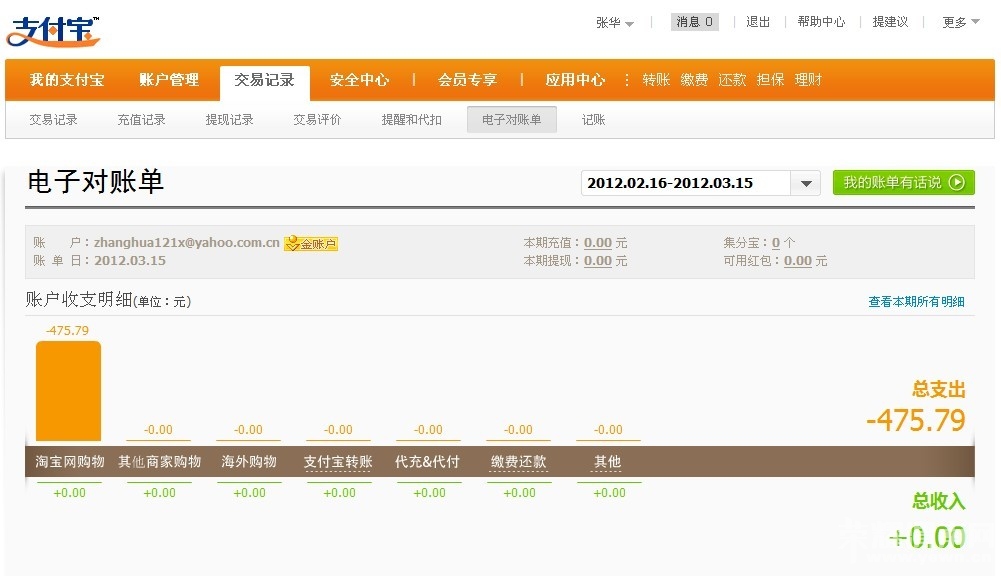
Task: Click the 还款 shortcut
Action: (x=732, y=80)
